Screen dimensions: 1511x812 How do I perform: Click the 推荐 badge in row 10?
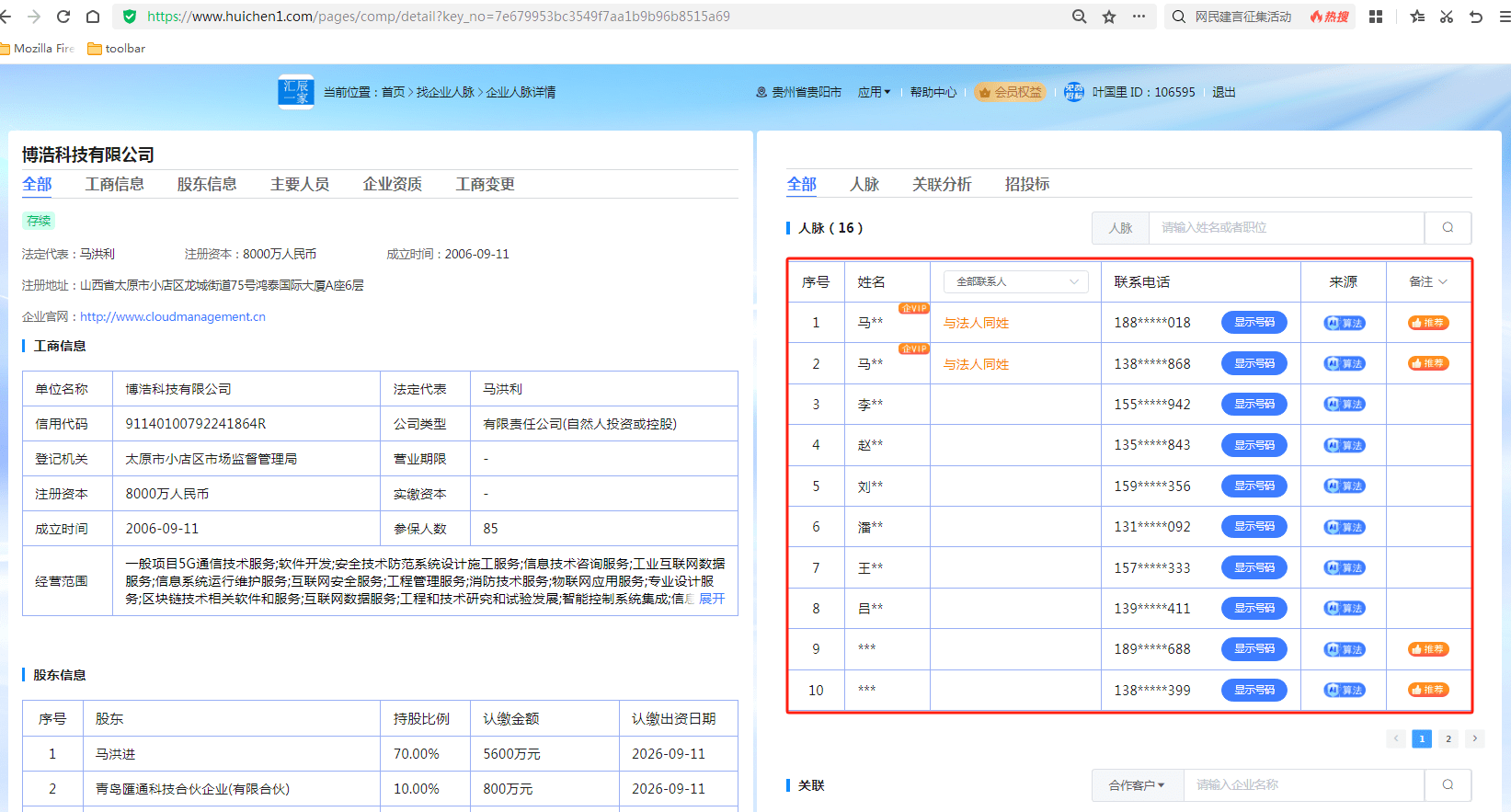point(1428,690)
